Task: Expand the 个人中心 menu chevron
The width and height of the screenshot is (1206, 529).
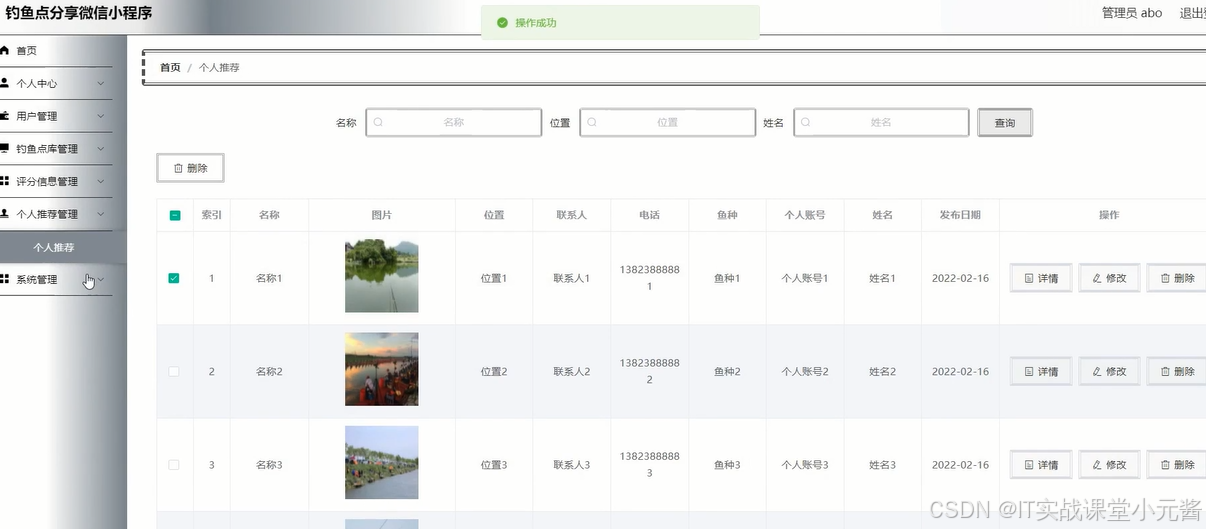Action: [101, 83]
